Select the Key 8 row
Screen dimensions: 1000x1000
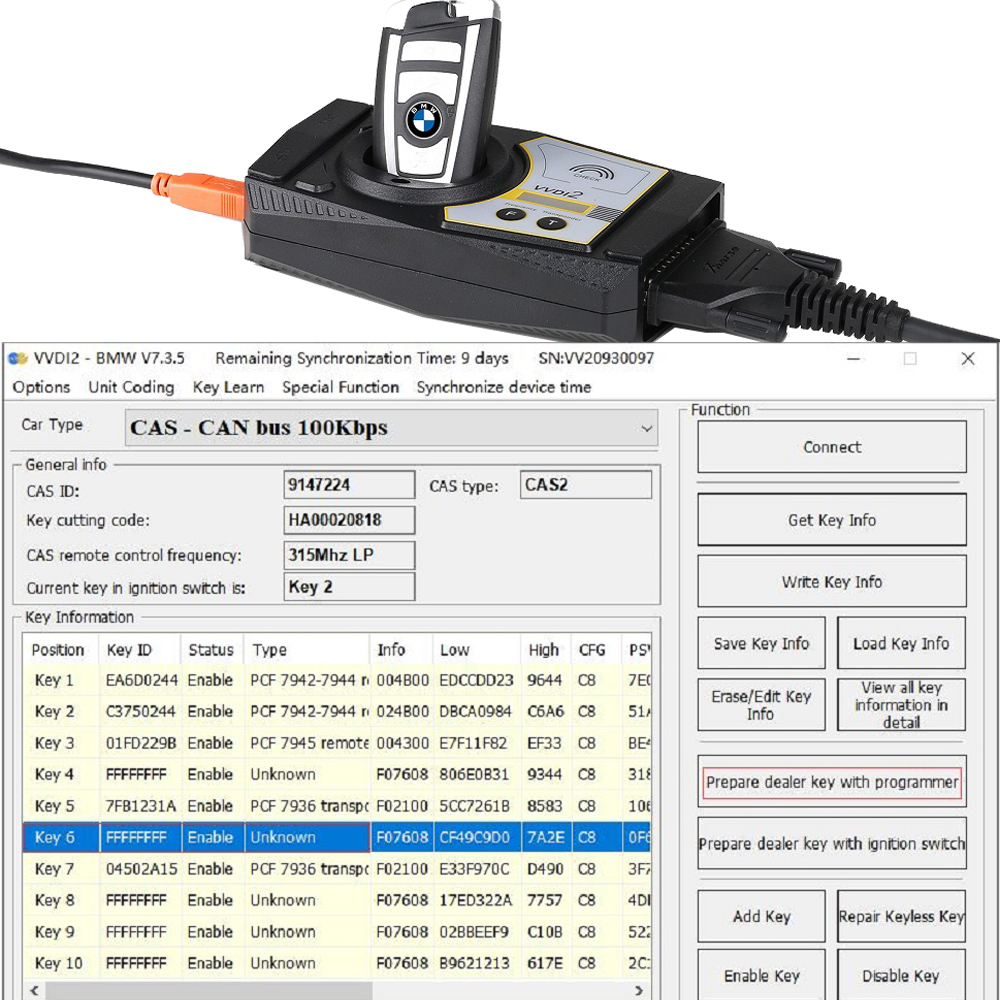(337, 900)
